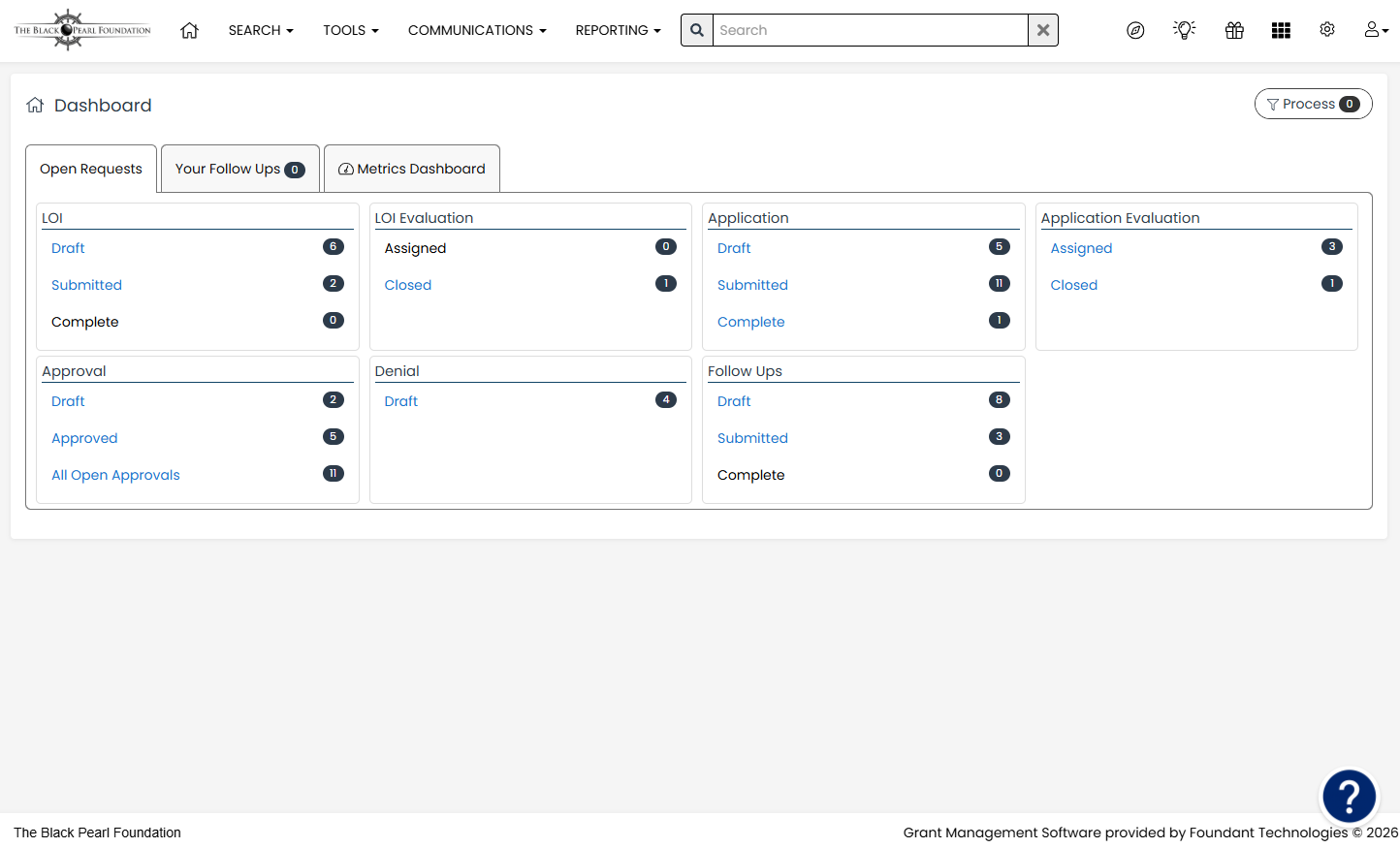Click the Dashboard heading text
The width and height of the screenshot is (1400, 848).
(103, 105)
